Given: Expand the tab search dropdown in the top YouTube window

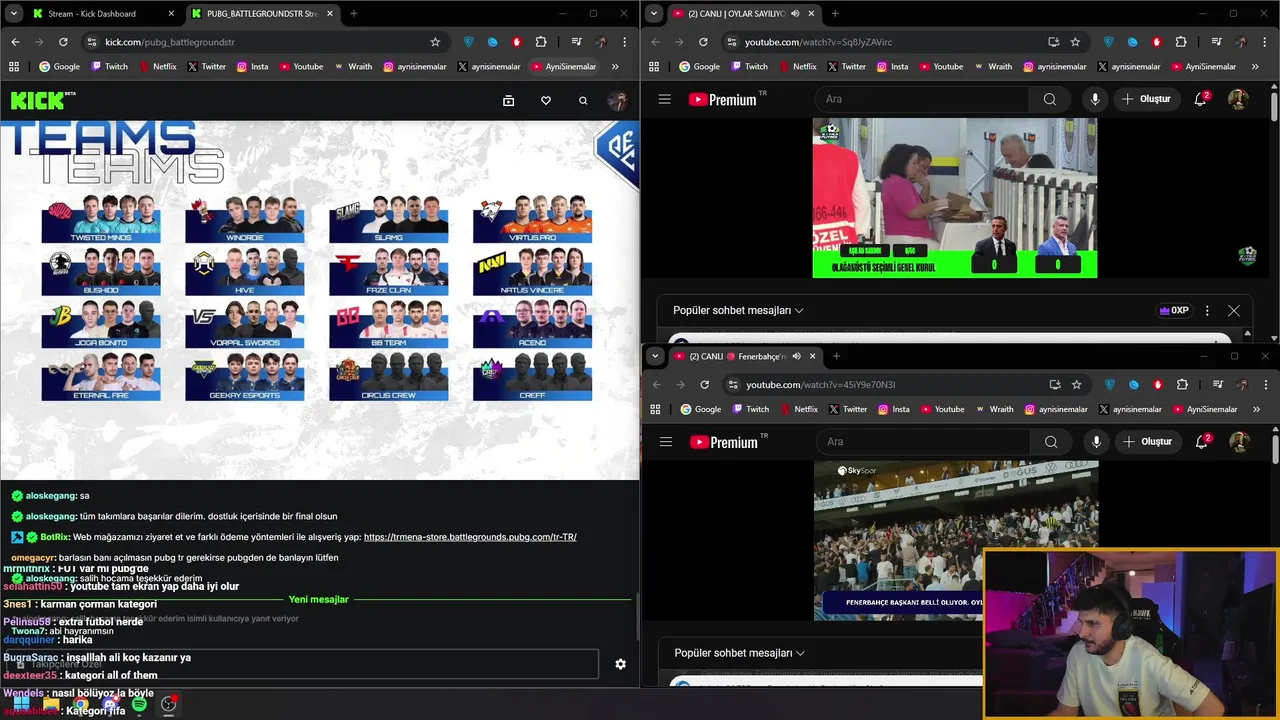Looking at the screenshot, I should point(654,14).
